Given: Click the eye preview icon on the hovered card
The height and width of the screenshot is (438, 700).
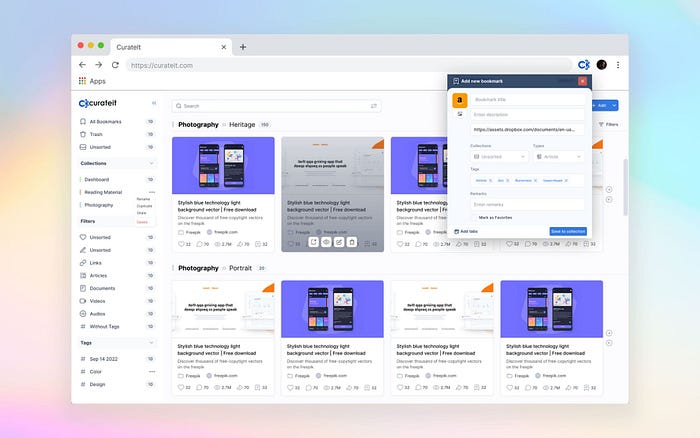Looking at the screenshot, I should tap(326, 242).
